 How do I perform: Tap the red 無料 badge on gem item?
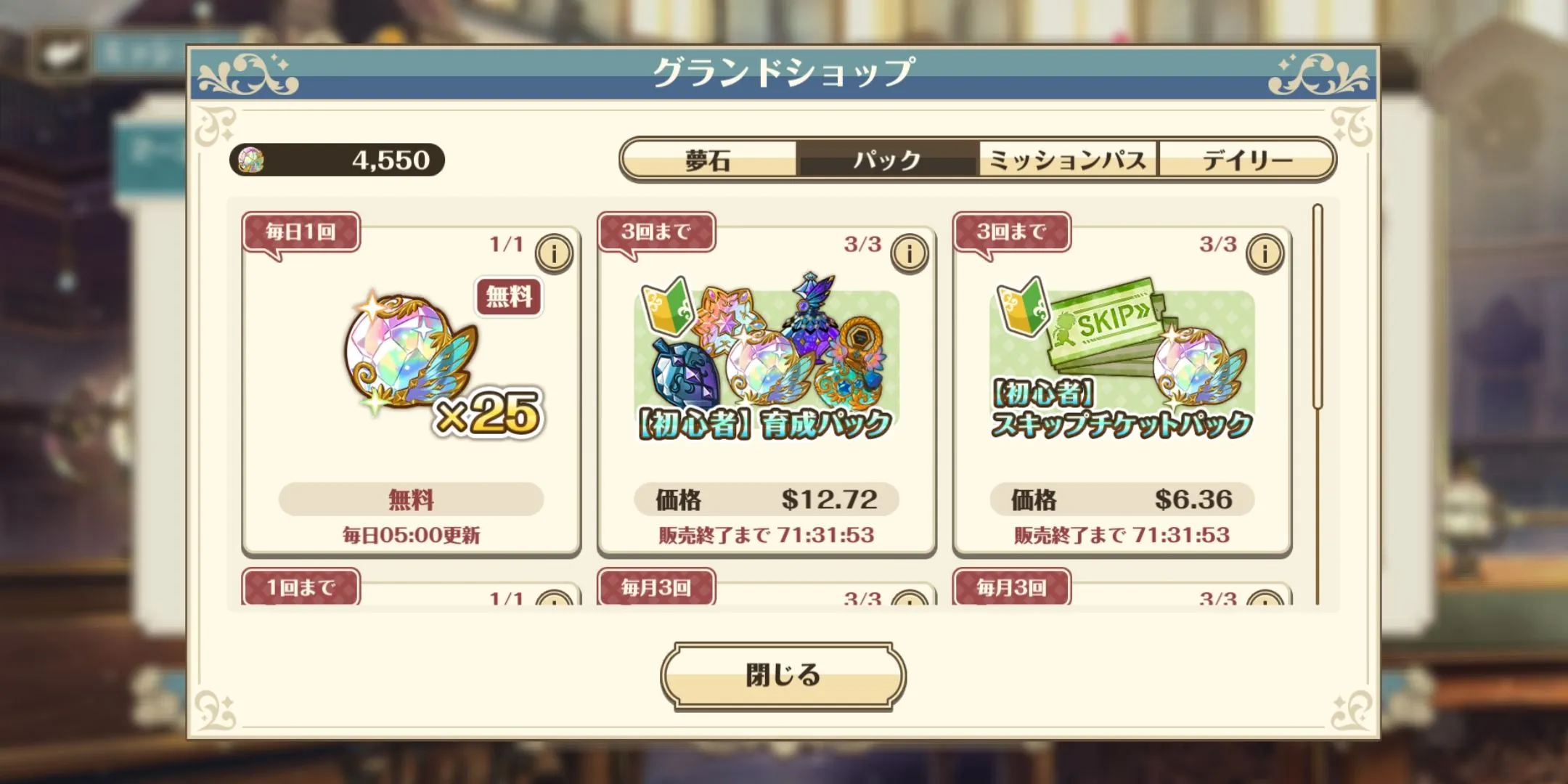tap(509, 296)
